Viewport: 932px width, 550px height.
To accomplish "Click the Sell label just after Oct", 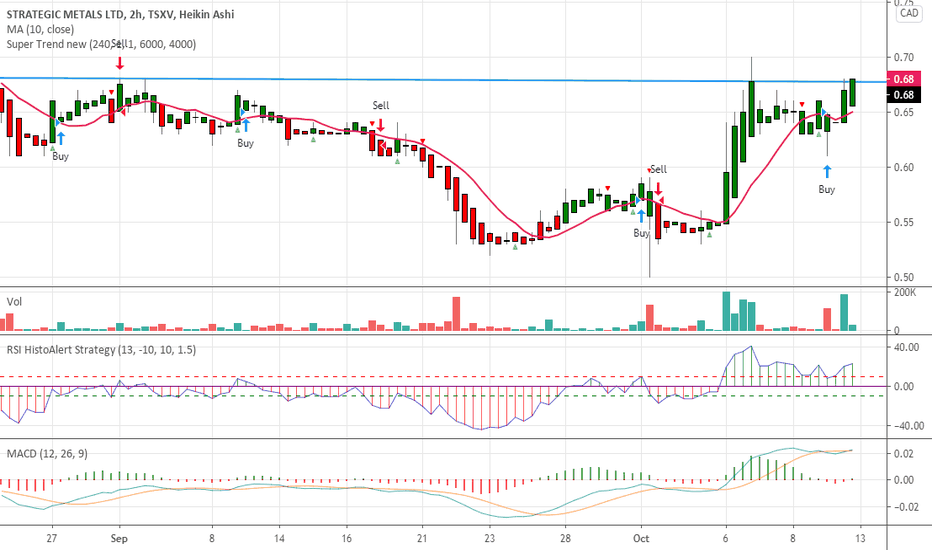I will (x=659, y=169).
